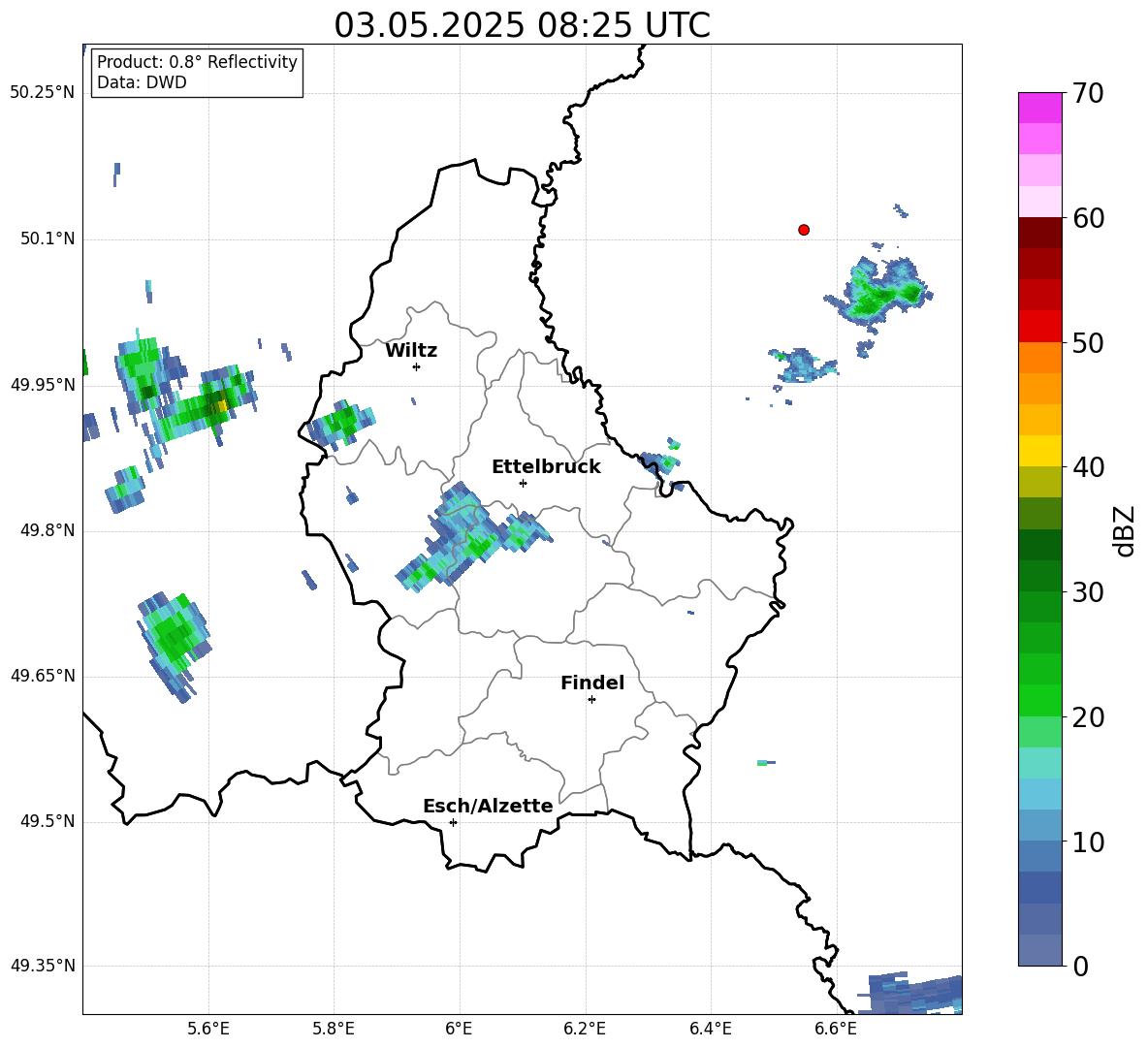Viewport: 1148px width, 1048px height.
Task: Pick the cyan swatch between 10 and 20
Action: pyautogui.click(x=1039, y=763)
